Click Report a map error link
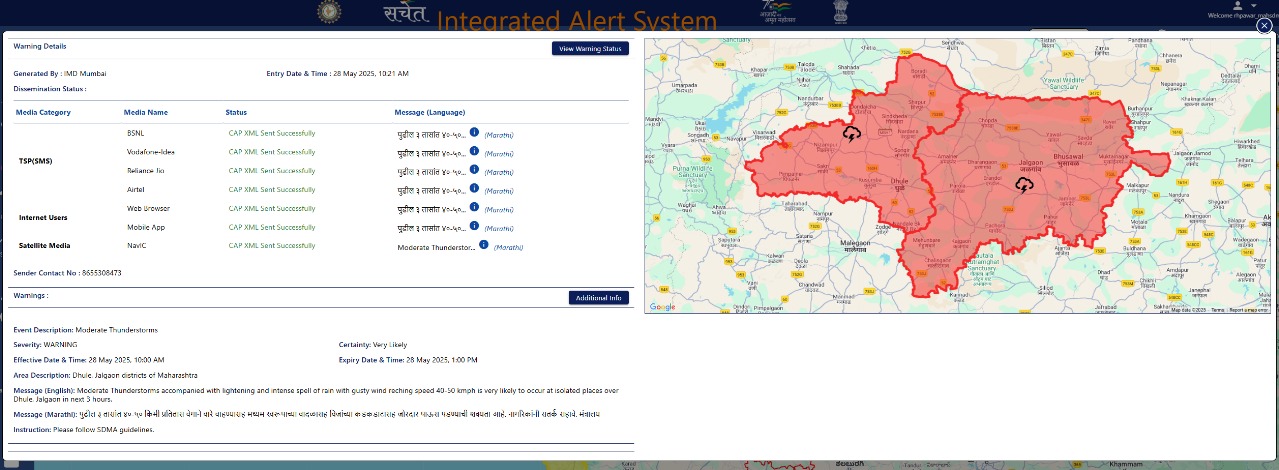This screenshot has width=1279, height=470. [1248, 310]
